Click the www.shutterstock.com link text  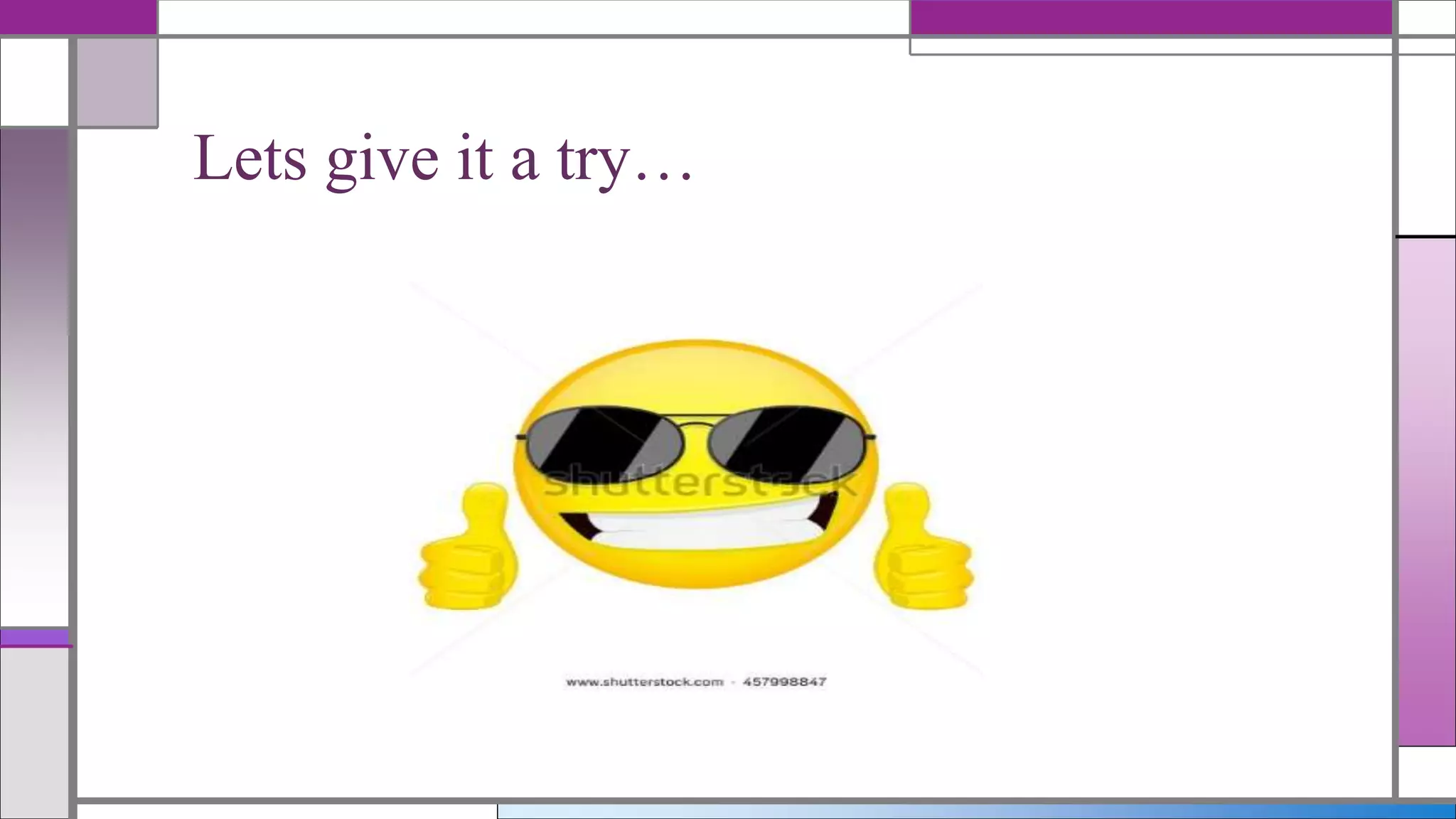point(644,682)
